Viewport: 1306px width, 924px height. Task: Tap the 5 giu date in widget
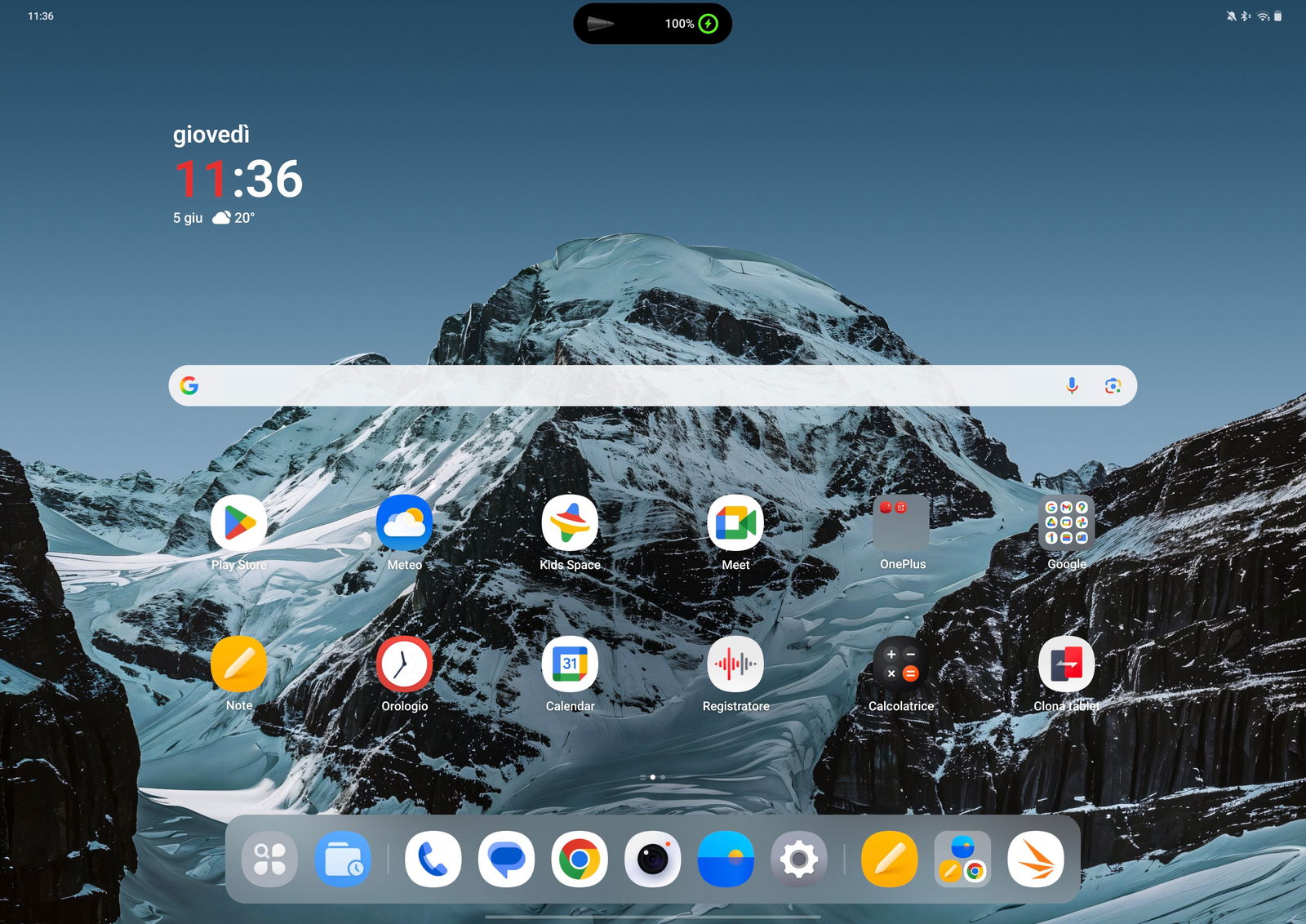point(188,218)
